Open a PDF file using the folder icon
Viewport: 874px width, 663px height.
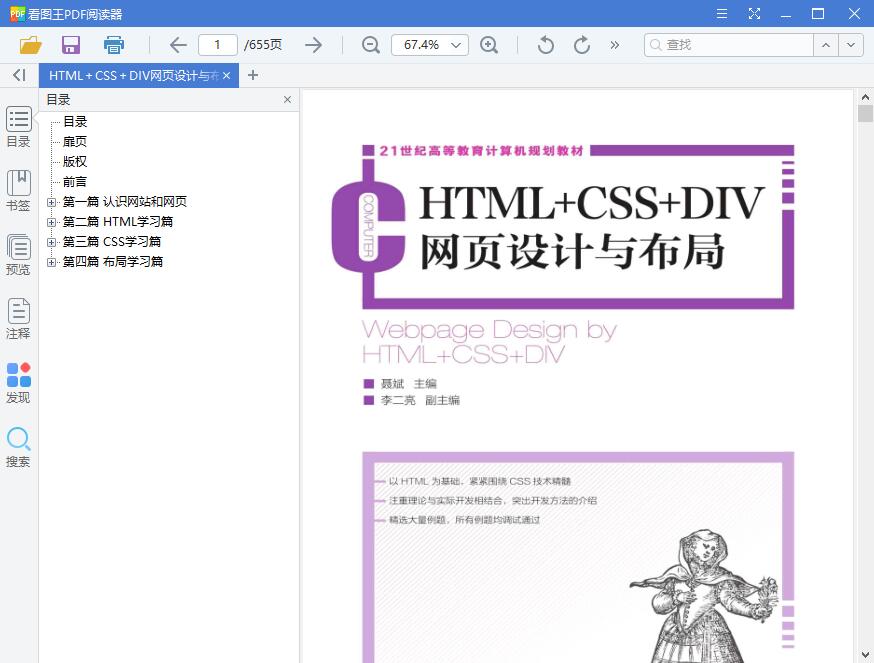click(30, 44)
